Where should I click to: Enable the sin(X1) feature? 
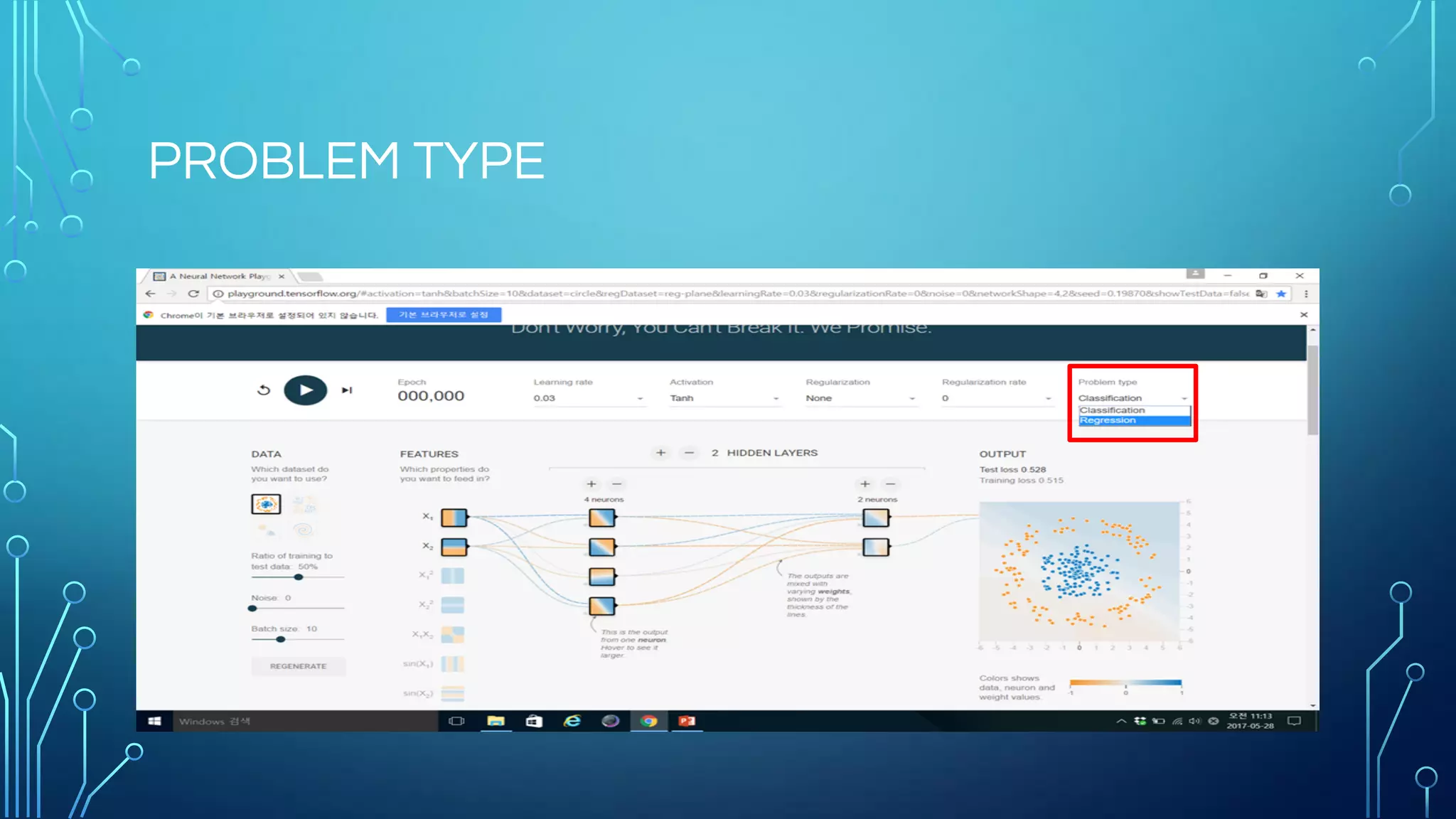[x=453, y=664]
